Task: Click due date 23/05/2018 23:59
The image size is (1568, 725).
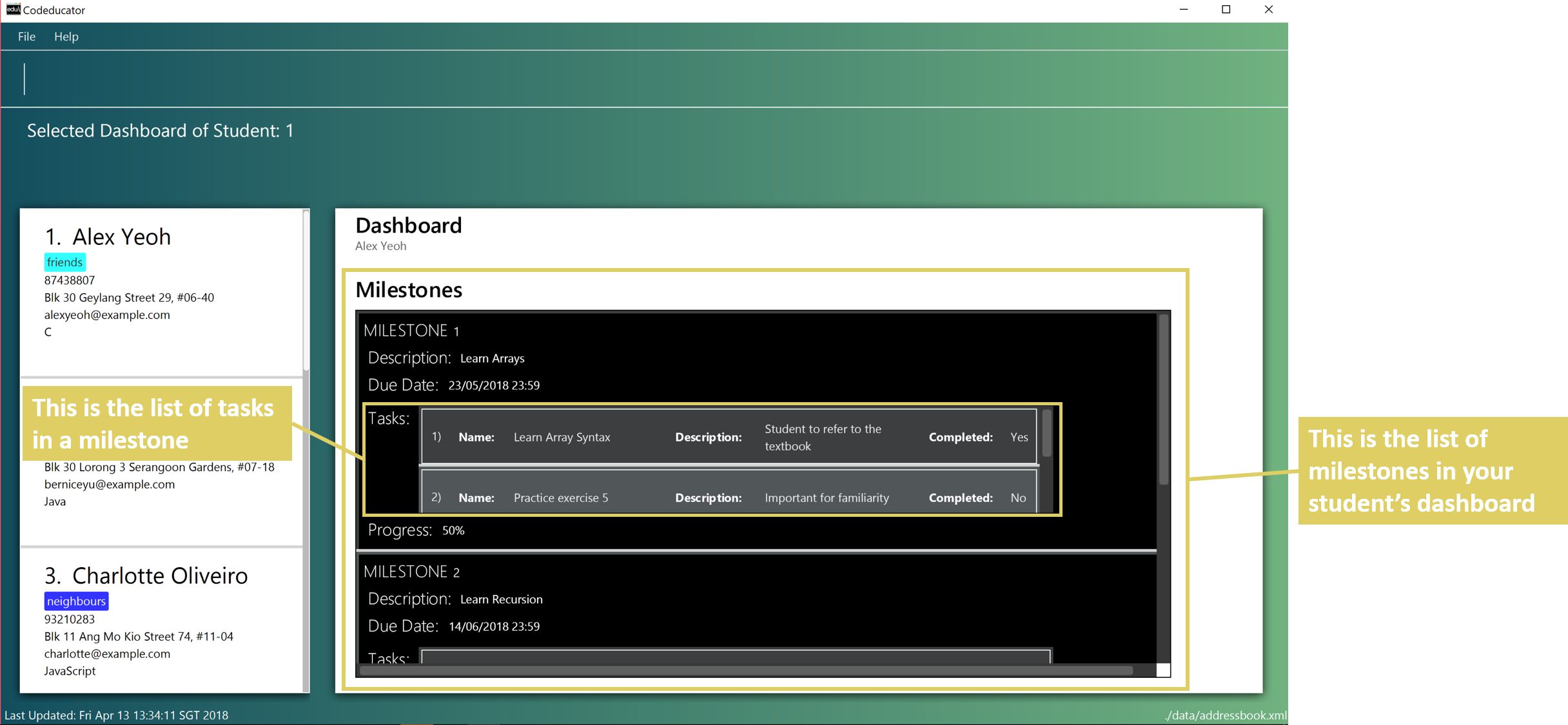Action: (x=494, y=385)
